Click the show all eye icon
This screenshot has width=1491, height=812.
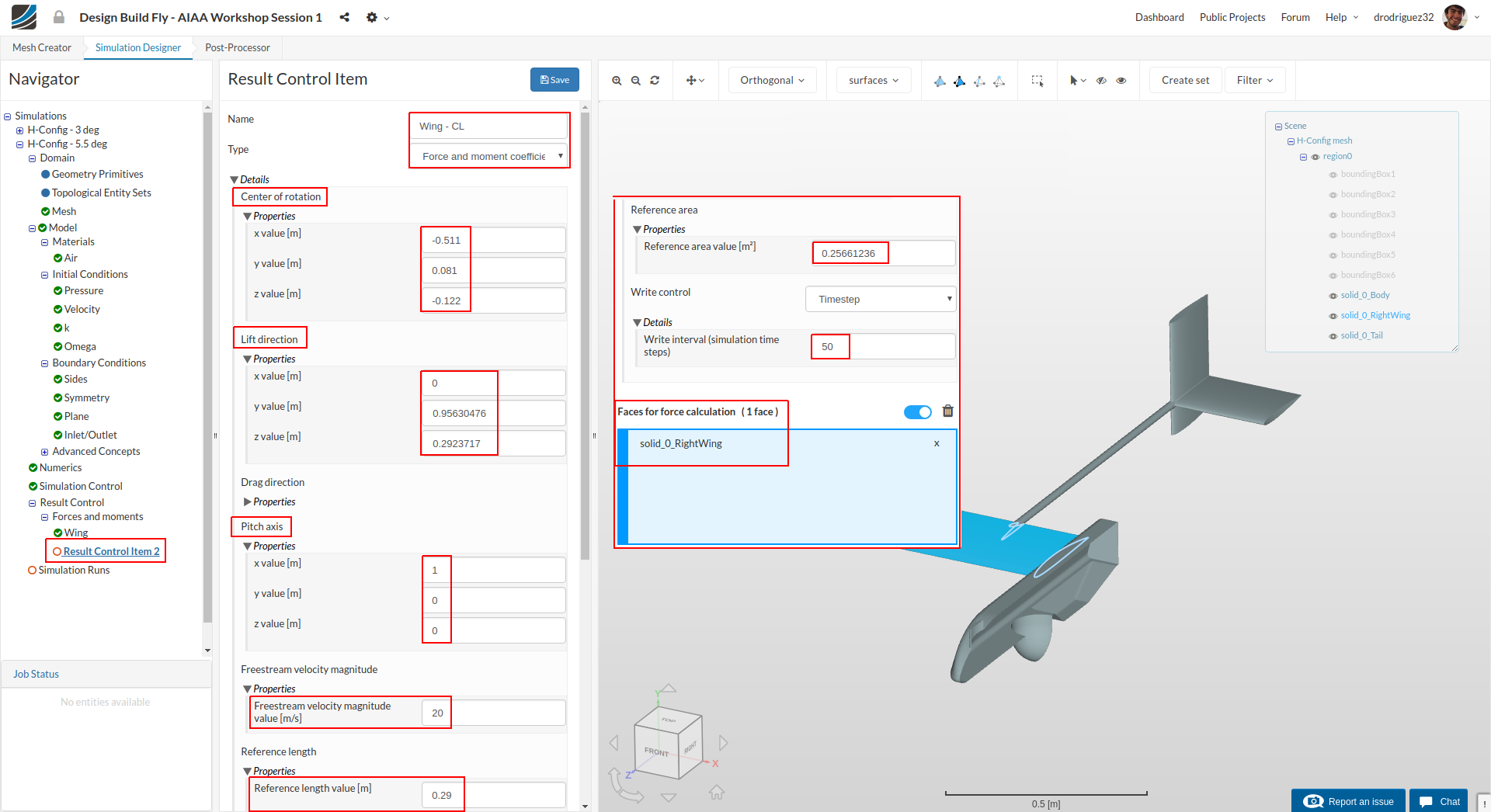[x=1121, y=81]
